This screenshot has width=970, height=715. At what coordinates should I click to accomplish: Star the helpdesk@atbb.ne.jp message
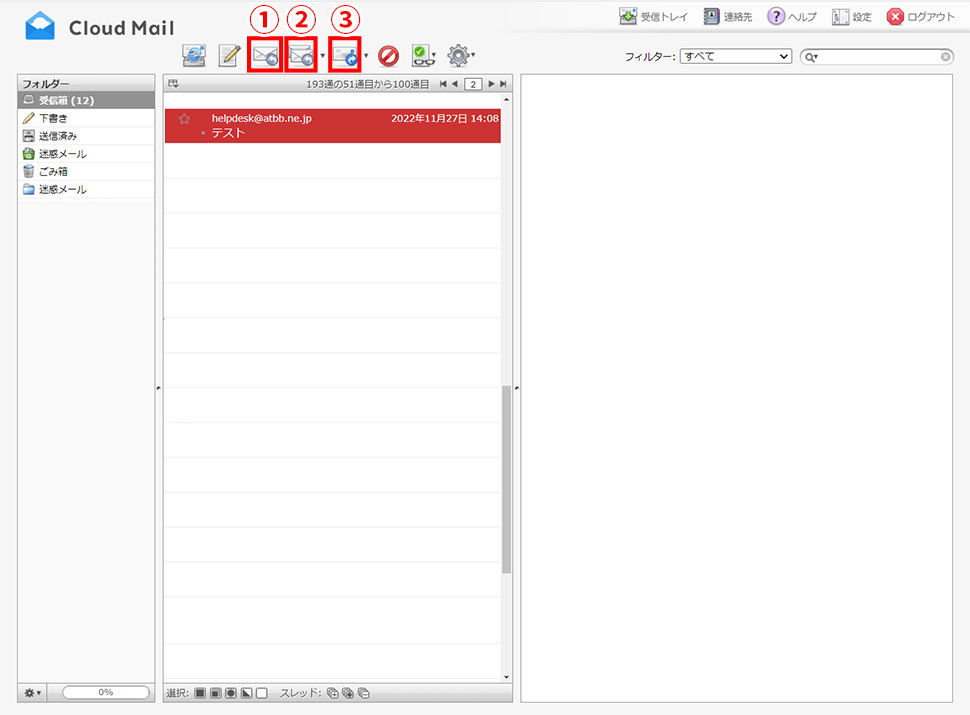click(x=184, y=119)
